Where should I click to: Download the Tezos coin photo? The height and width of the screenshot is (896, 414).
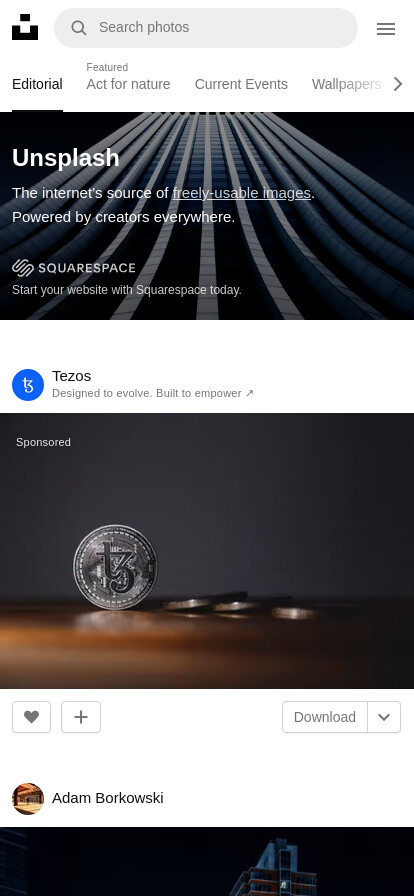(325, 717)
